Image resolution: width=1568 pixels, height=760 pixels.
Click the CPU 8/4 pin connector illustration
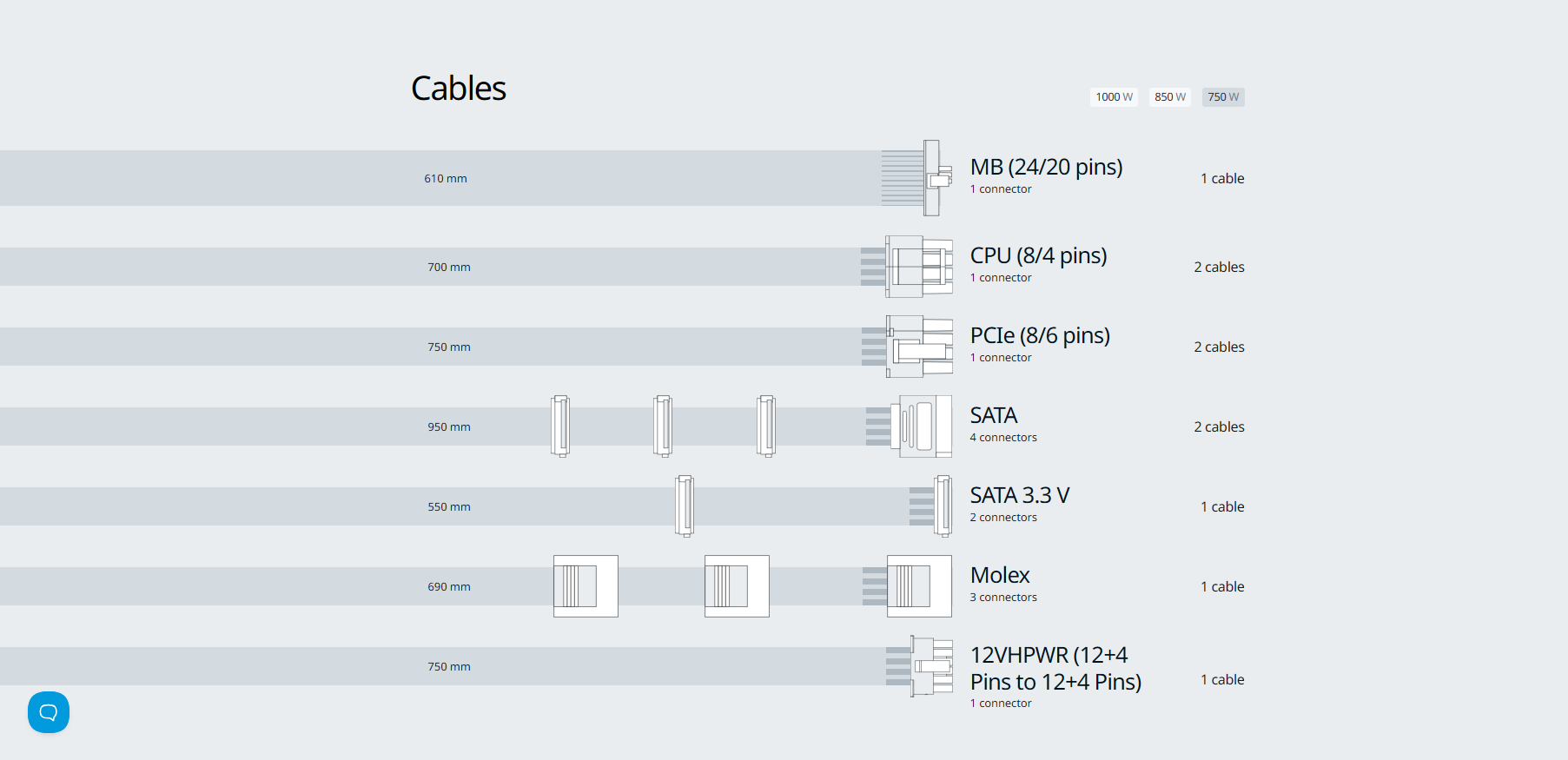(918, 267)
